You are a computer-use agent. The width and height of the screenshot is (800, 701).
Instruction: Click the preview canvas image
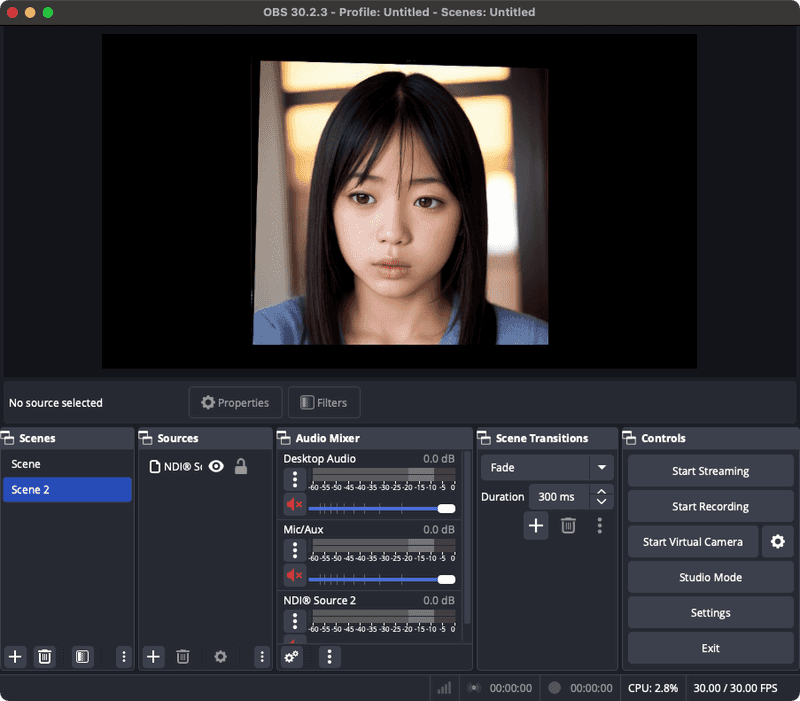click(x=401, y=203)
